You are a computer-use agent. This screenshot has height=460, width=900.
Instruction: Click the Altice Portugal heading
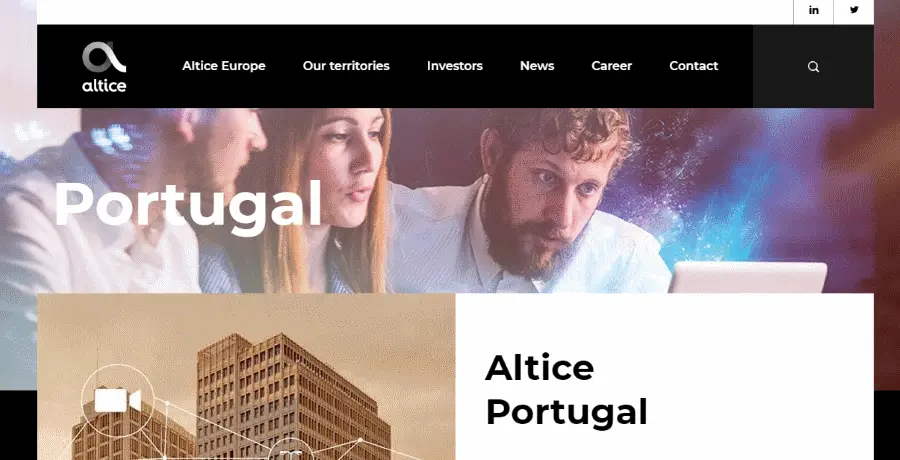(567, 390)
